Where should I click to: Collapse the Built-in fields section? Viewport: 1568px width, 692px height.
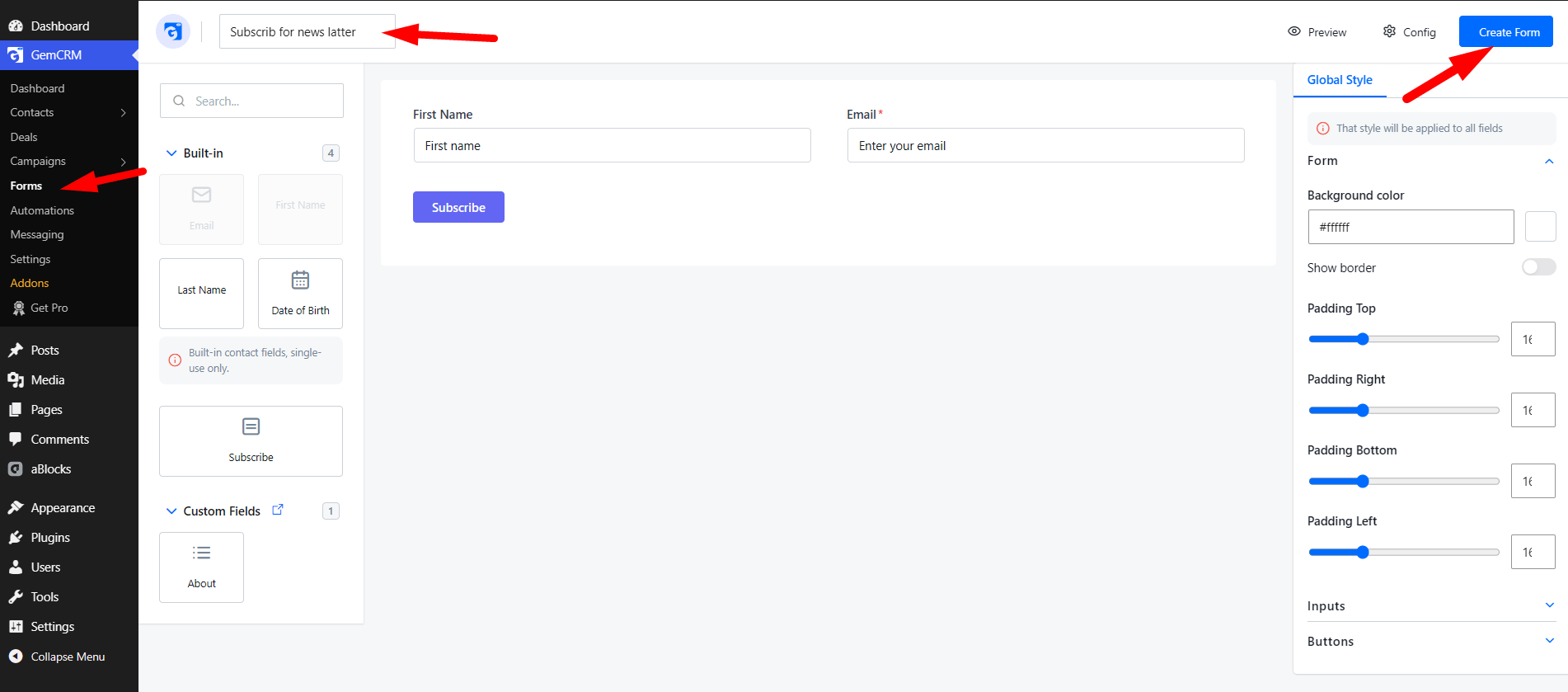[171, 153]
